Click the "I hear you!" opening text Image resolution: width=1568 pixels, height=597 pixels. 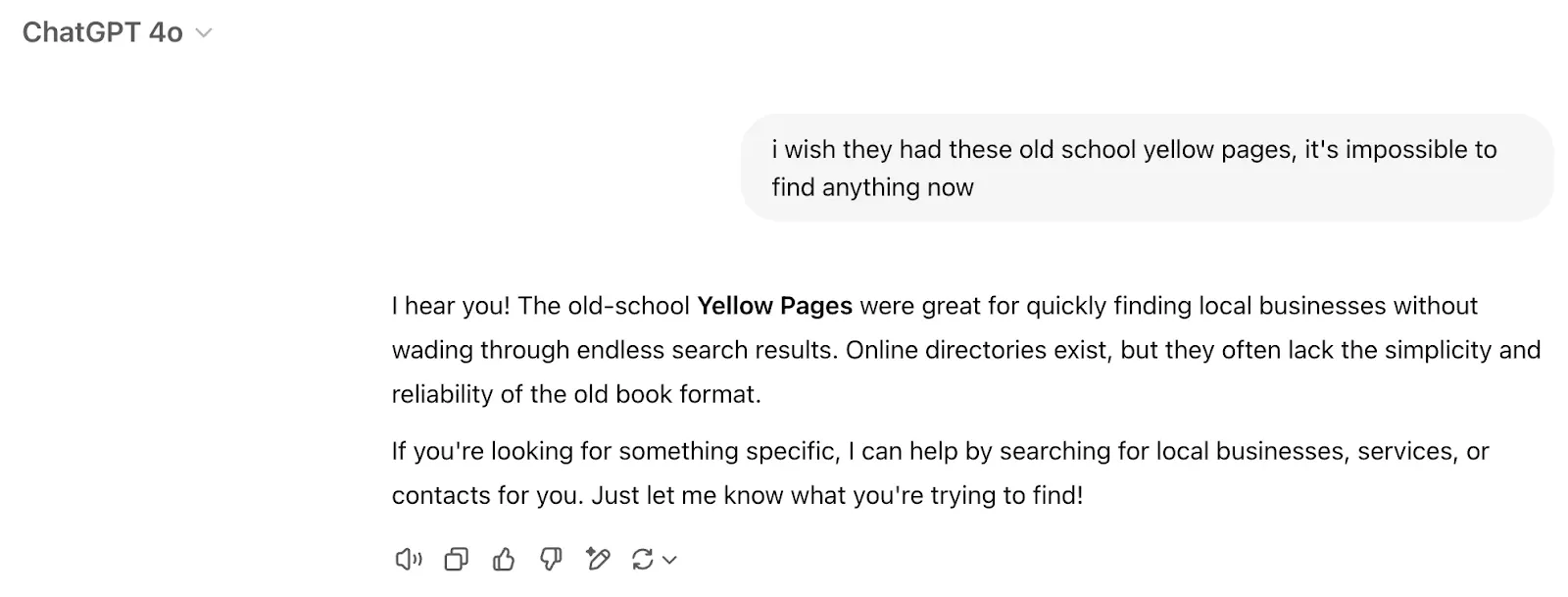click(x=451, y=306)
